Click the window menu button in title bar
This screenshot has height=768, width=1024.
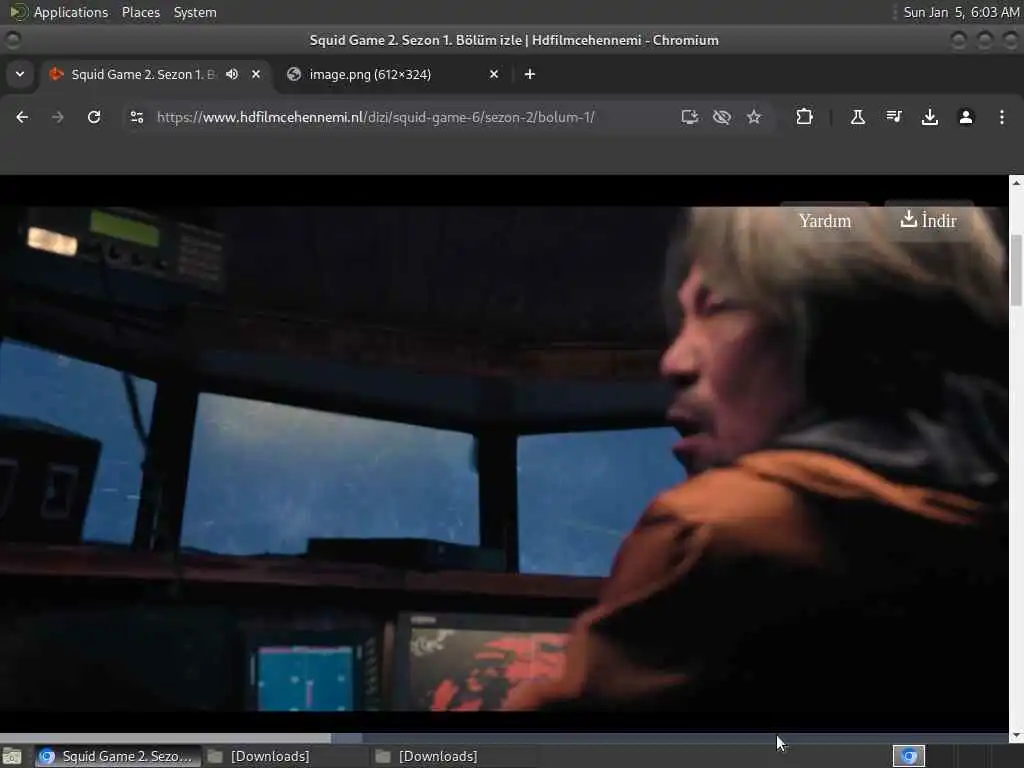coord(13,40)
